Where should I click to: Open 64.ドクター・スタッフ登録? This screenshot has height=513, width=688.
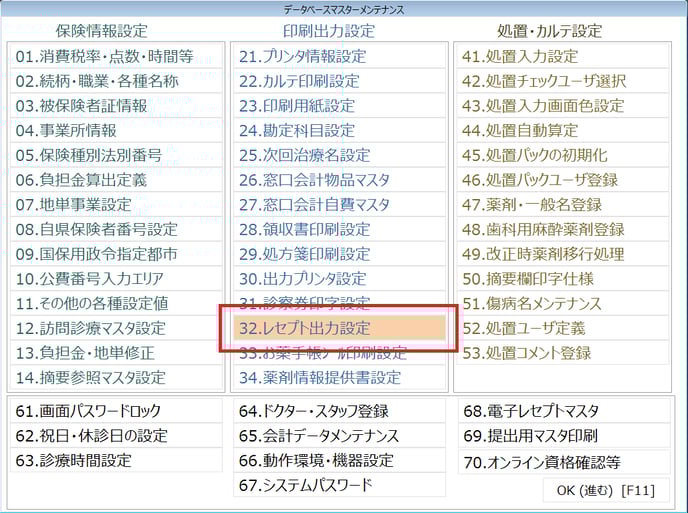[x=339, y=411]
